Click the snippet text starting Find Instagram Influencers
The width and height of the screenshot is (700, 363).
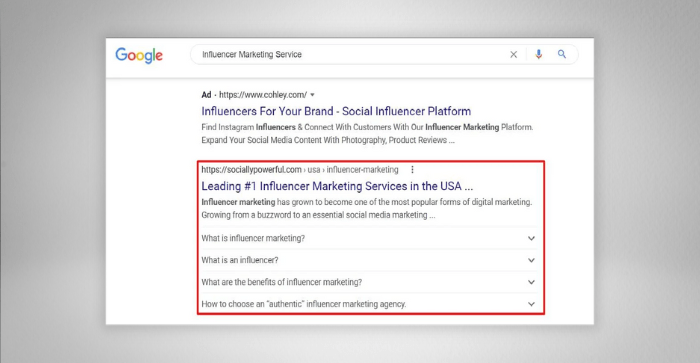point(367,127)
